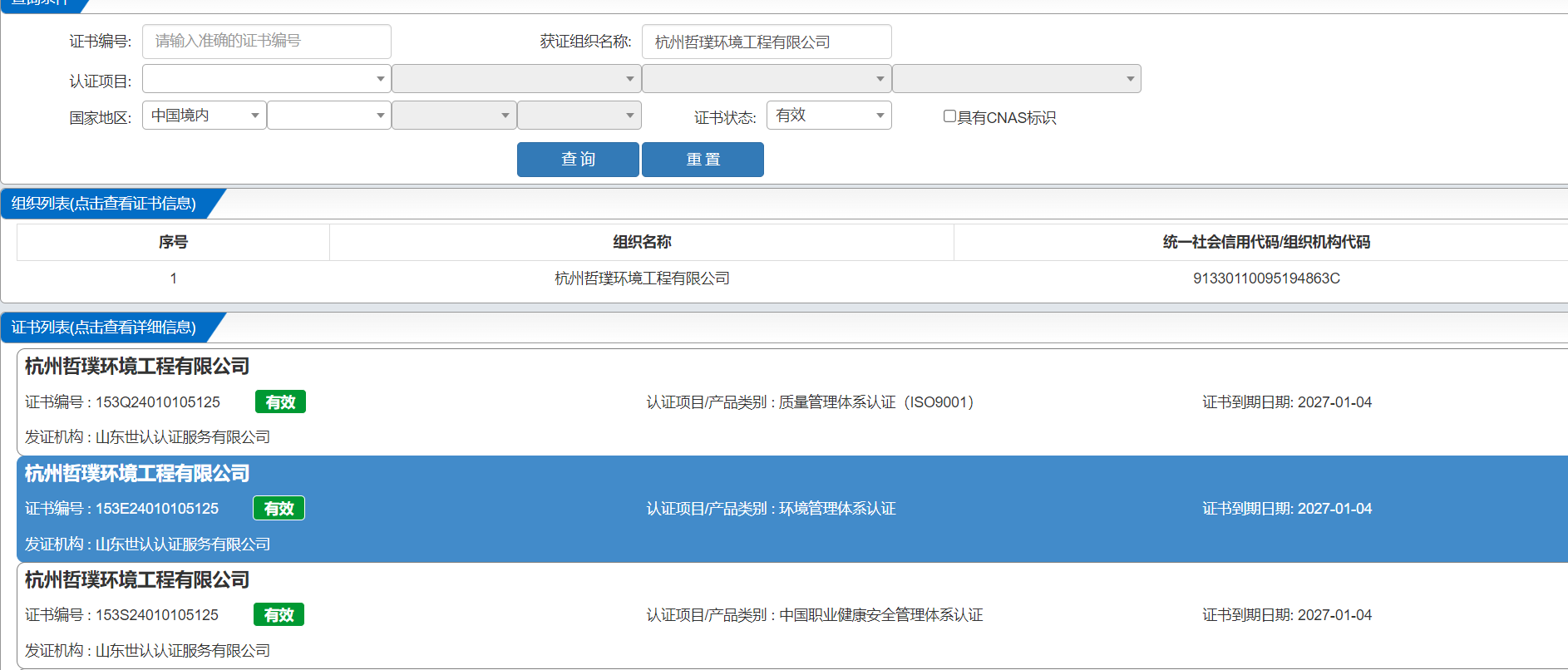Click the 发证机构 line under 153S24010105125
The image size is (1568, 670).
(x=147, y=651)
